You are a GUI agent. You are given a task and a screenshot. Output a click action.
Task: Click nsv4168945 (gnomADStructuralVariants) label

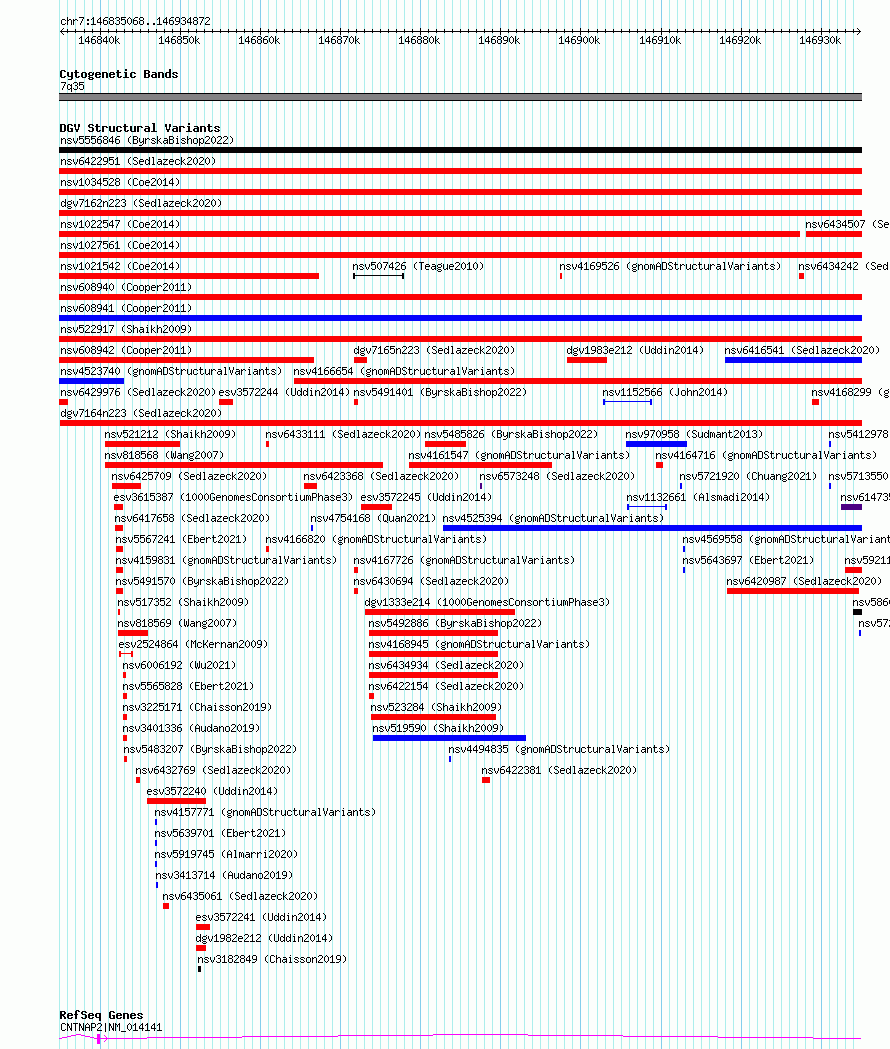pyautogui.click(x=479, y=644)
